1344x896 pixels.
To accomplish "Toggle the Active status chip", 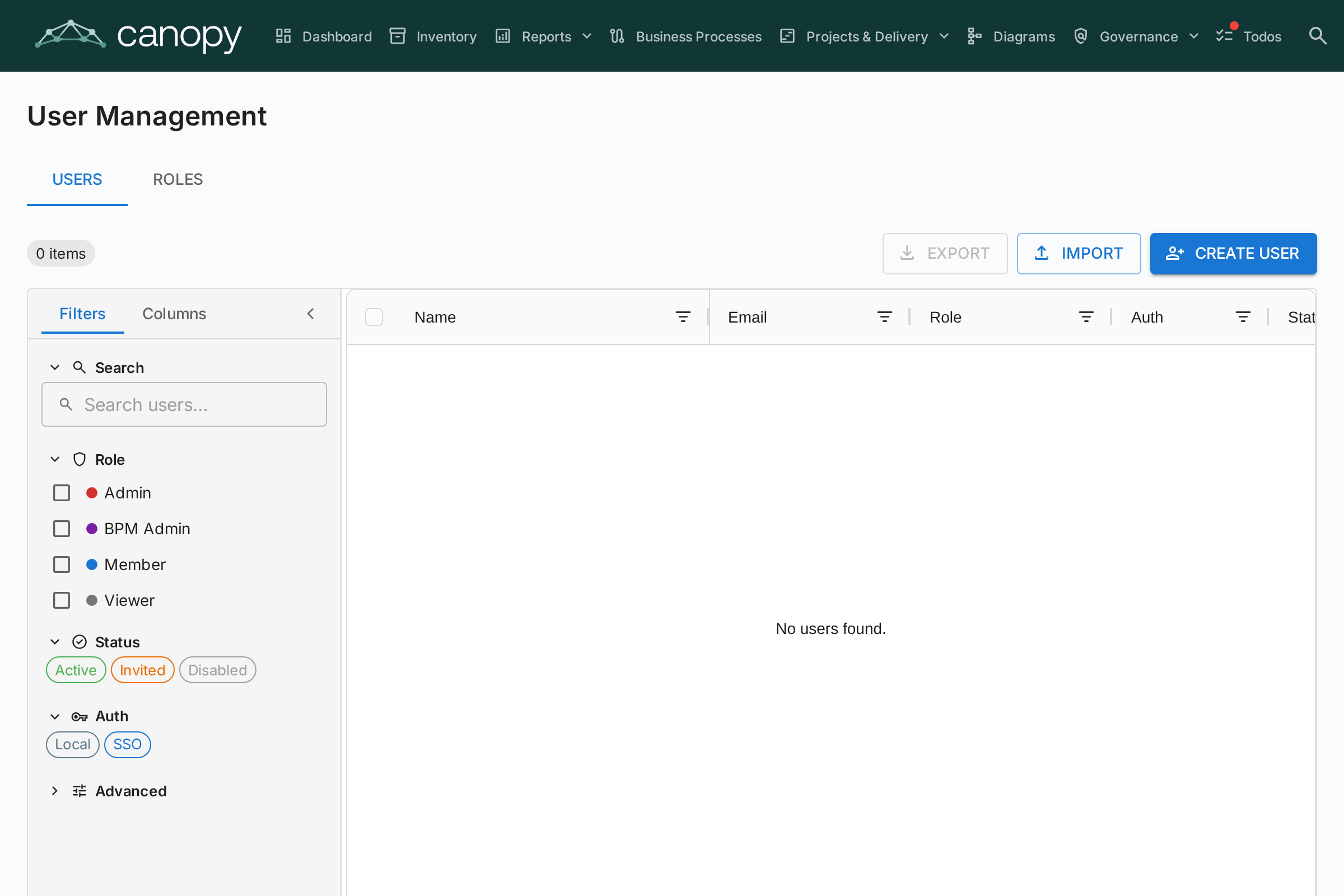I will coord(76,670).
